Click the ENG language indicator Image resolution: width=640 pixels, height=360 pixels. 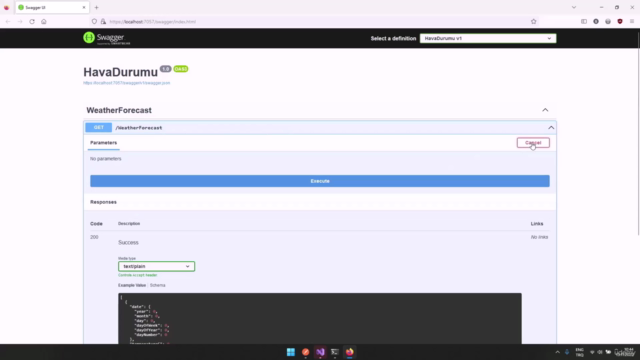[579, 352]
